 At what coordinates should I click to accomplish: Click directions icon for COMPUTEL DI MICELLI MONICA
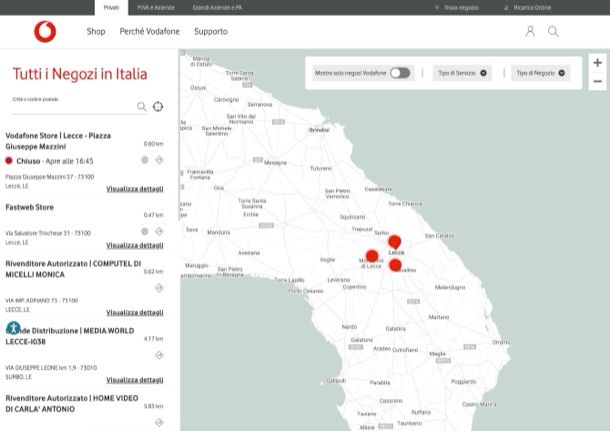click(x=159, y=288)
